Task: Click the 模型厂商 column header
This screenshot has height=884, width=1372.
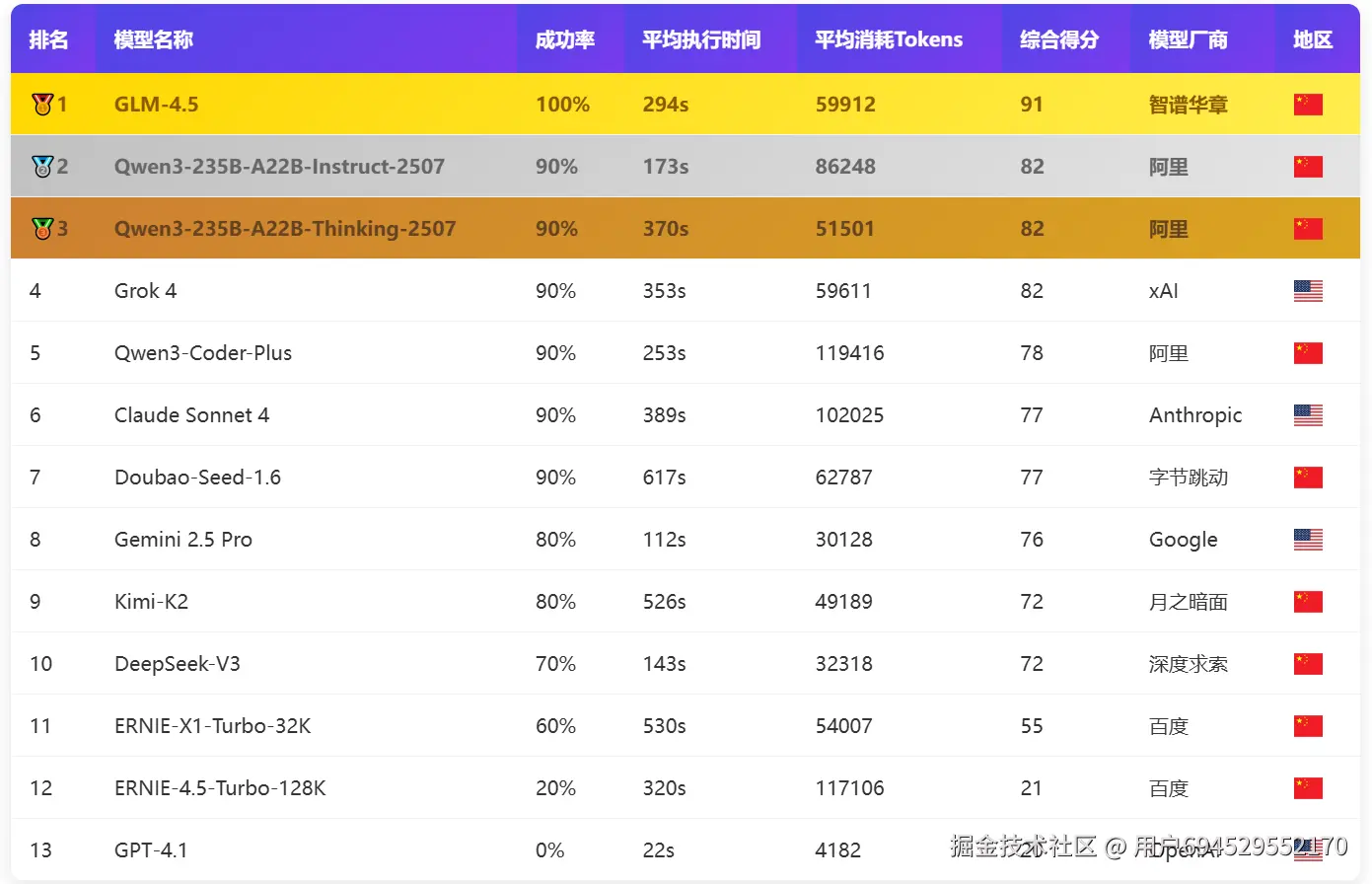Action: point(1189,39)
